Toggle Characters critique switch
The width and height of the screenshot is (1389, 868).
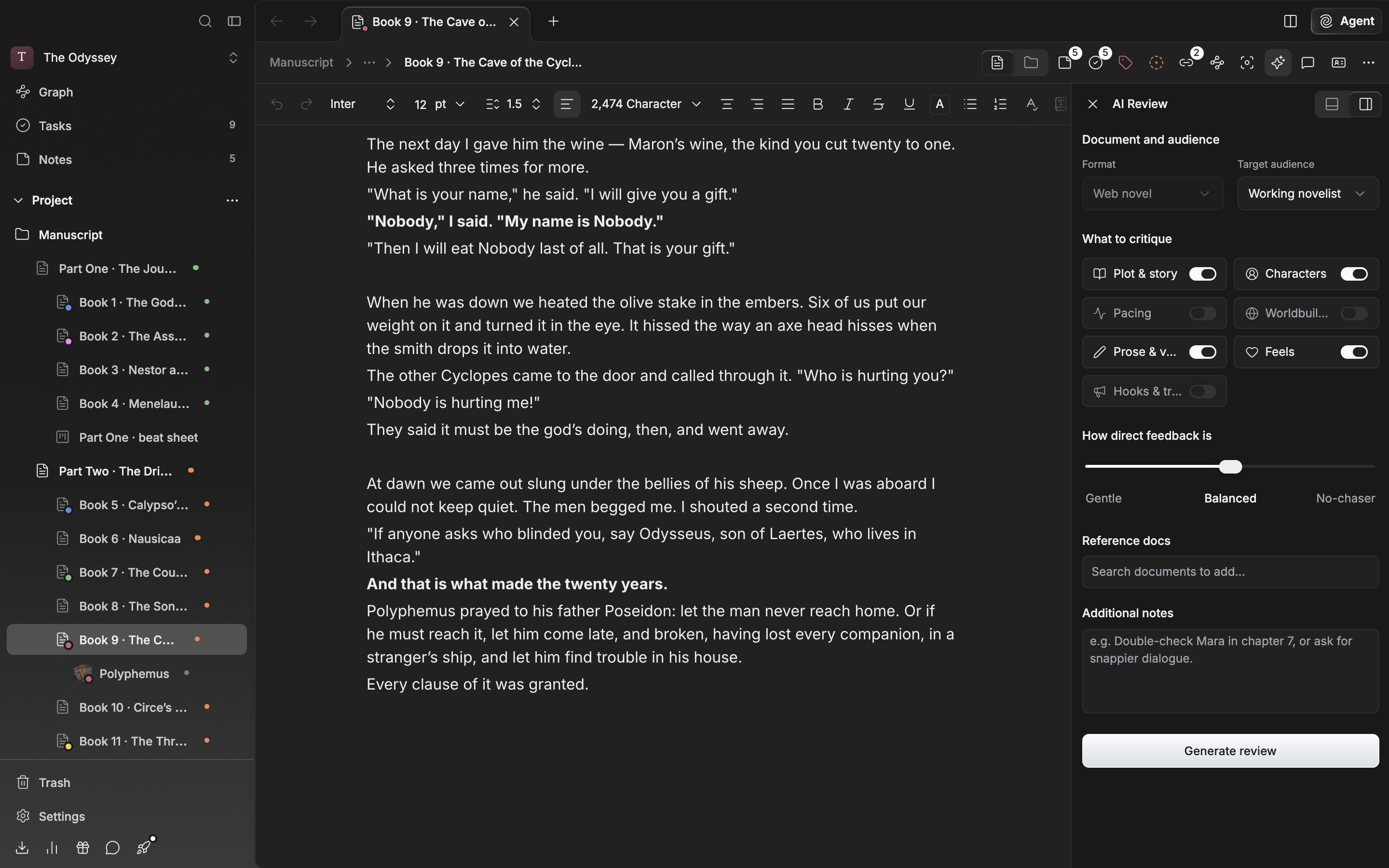pos(1354,274)
